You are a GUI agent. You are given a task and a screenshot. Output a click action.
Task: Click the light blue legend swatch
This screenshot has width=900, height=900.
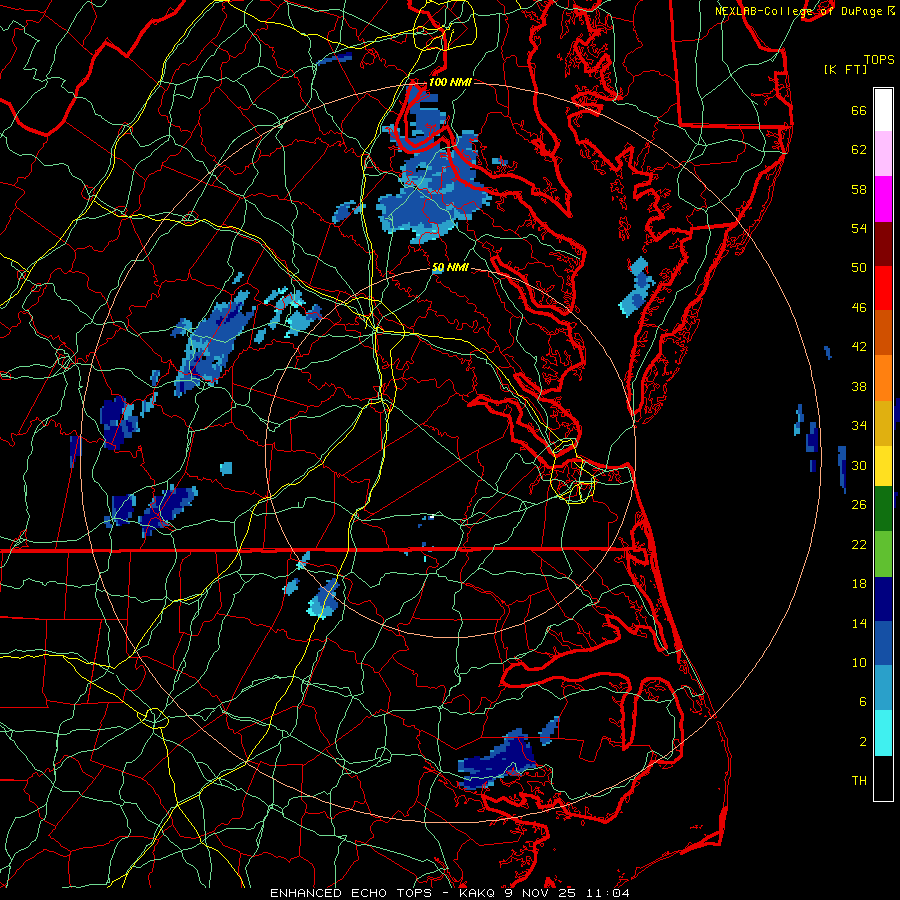(x=883, y=688)
